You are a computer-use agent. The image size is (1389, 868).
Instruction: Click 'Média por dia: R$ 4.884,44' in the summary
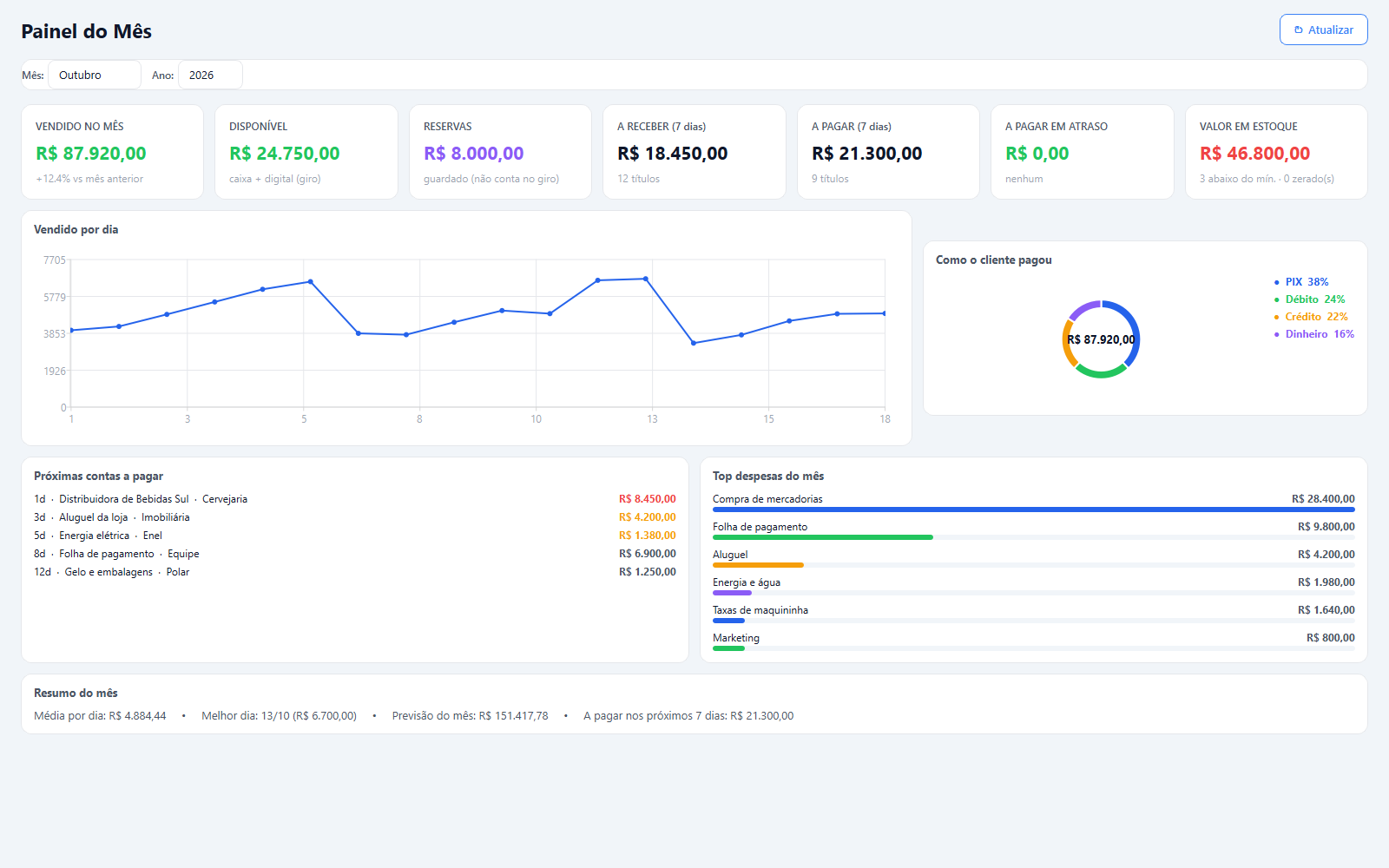point(100,716)
